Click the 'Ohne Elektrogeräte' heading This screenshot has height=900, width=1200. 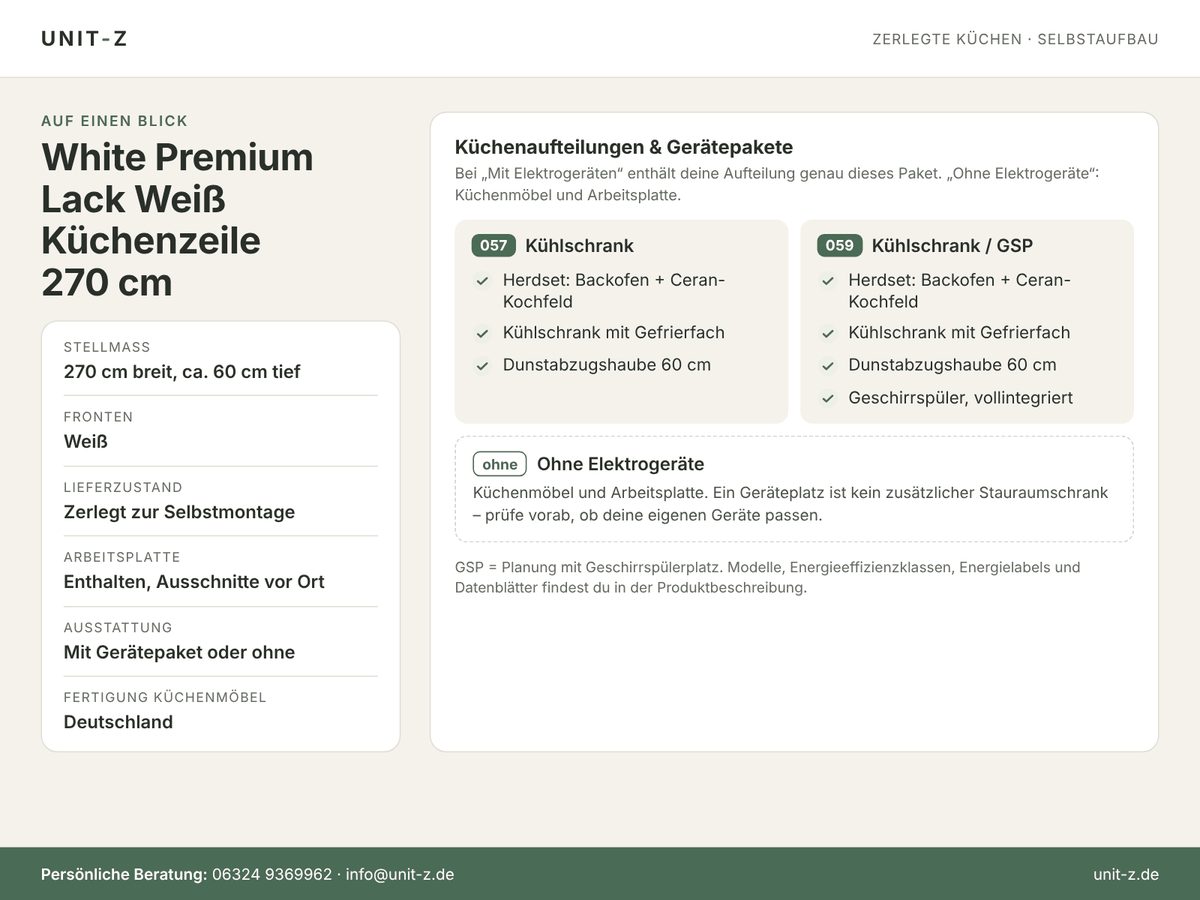point(620,464)
